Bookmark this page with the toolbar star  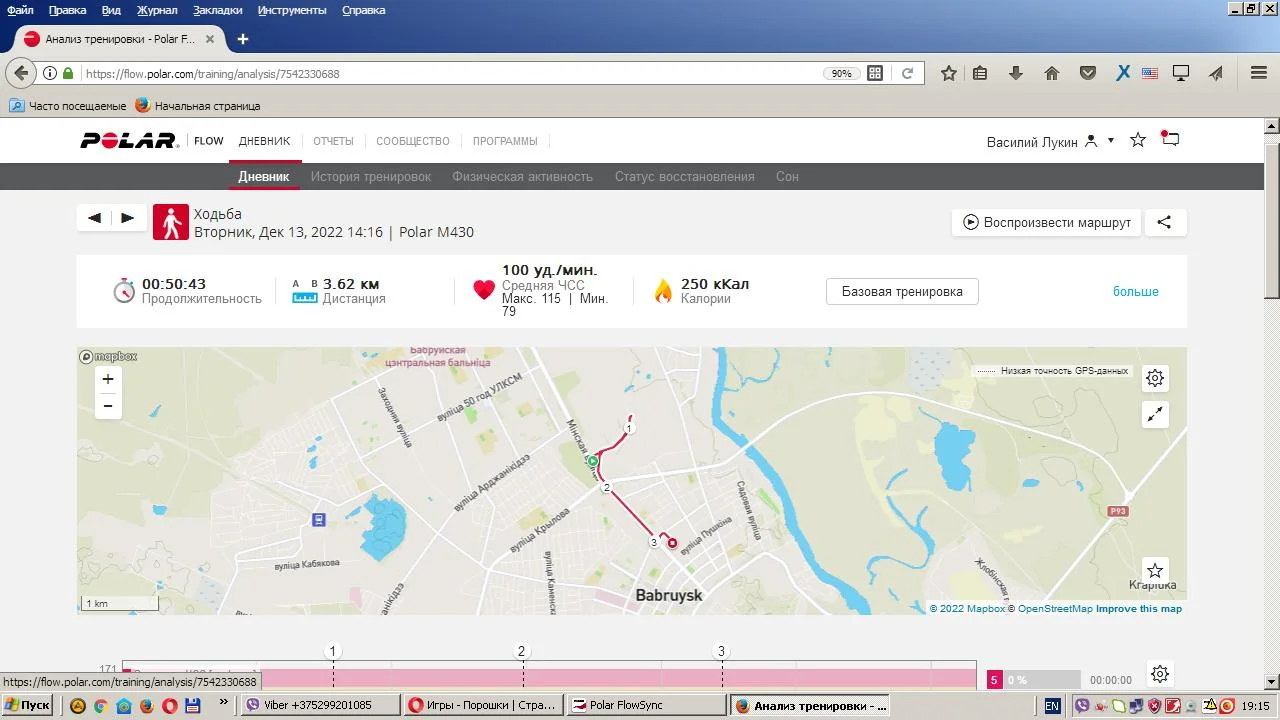coord(949,73)
